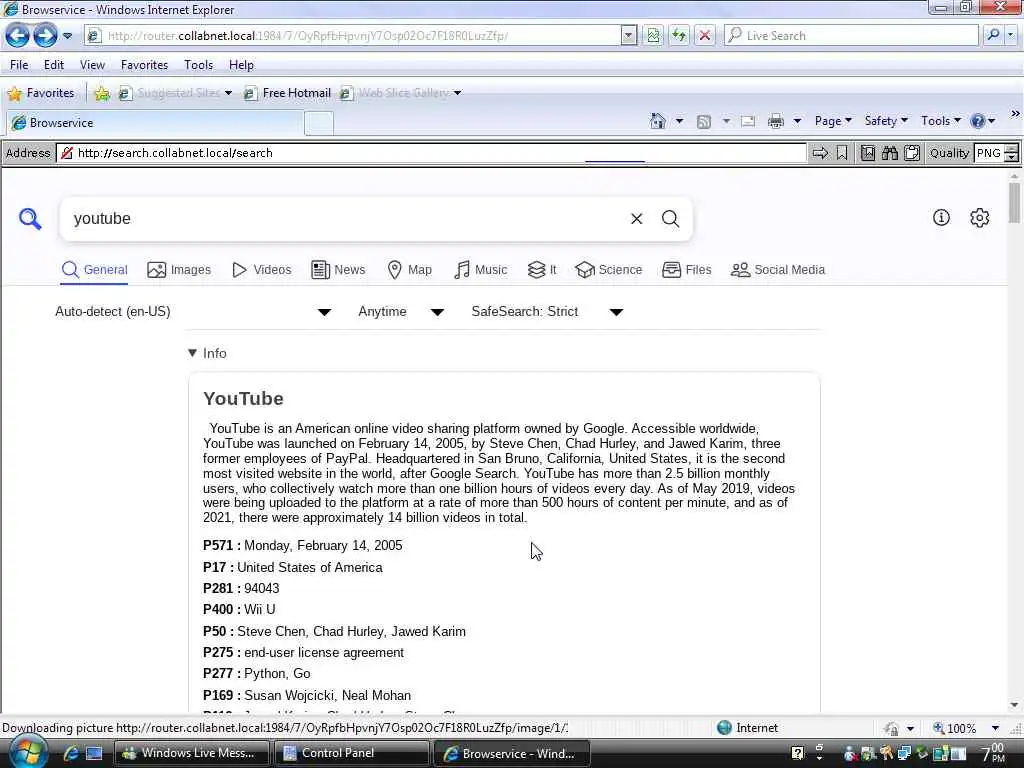Click the info circle icon

coord(941,217)
